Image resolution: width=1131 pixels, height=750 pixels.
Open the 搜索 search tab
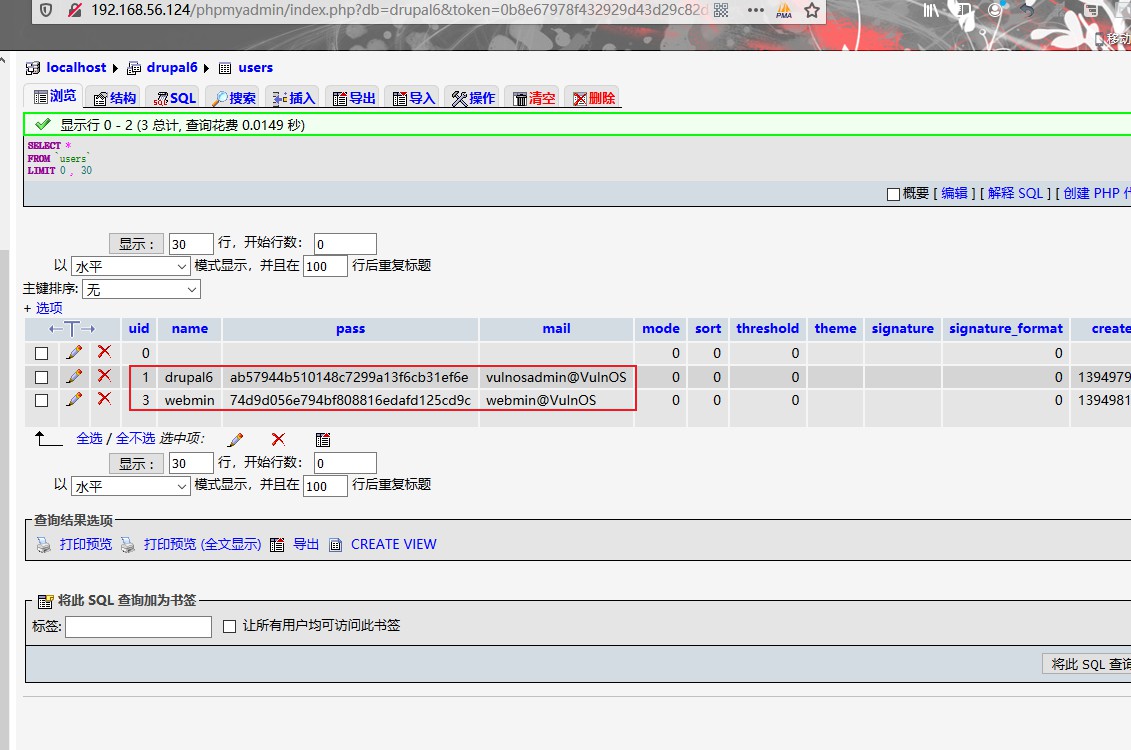[234, 98]
